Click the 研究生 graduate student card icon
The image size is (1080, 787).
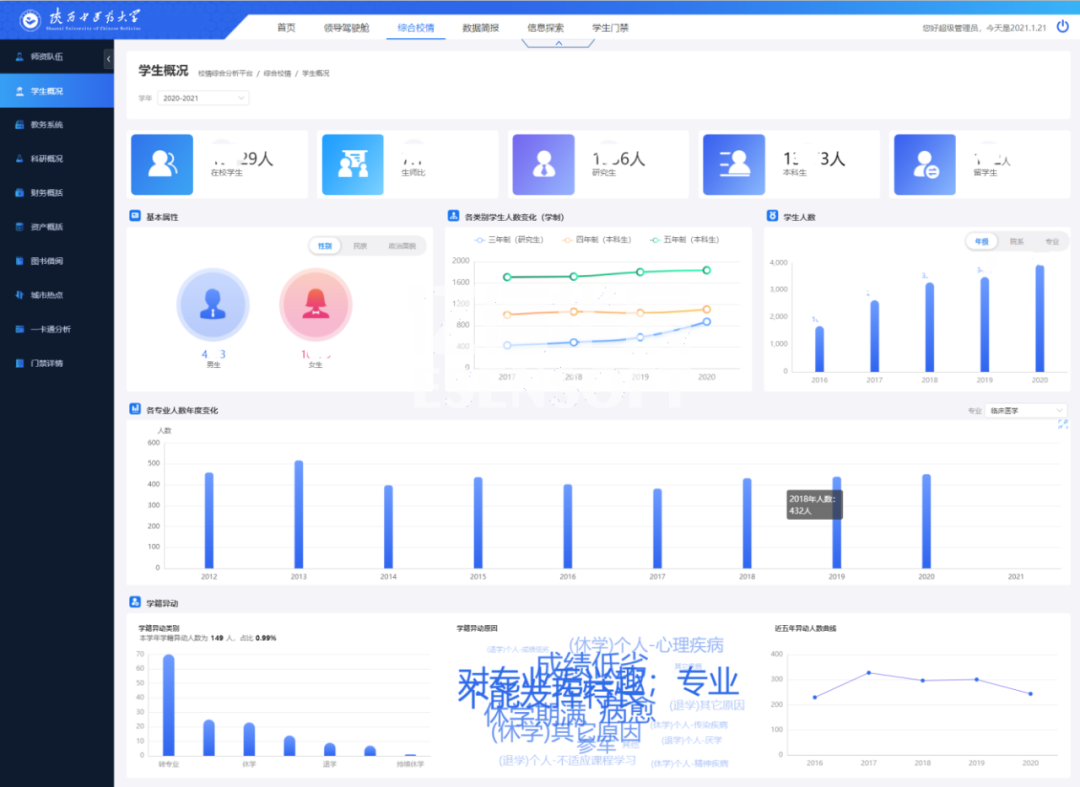(x=543, y=163)
